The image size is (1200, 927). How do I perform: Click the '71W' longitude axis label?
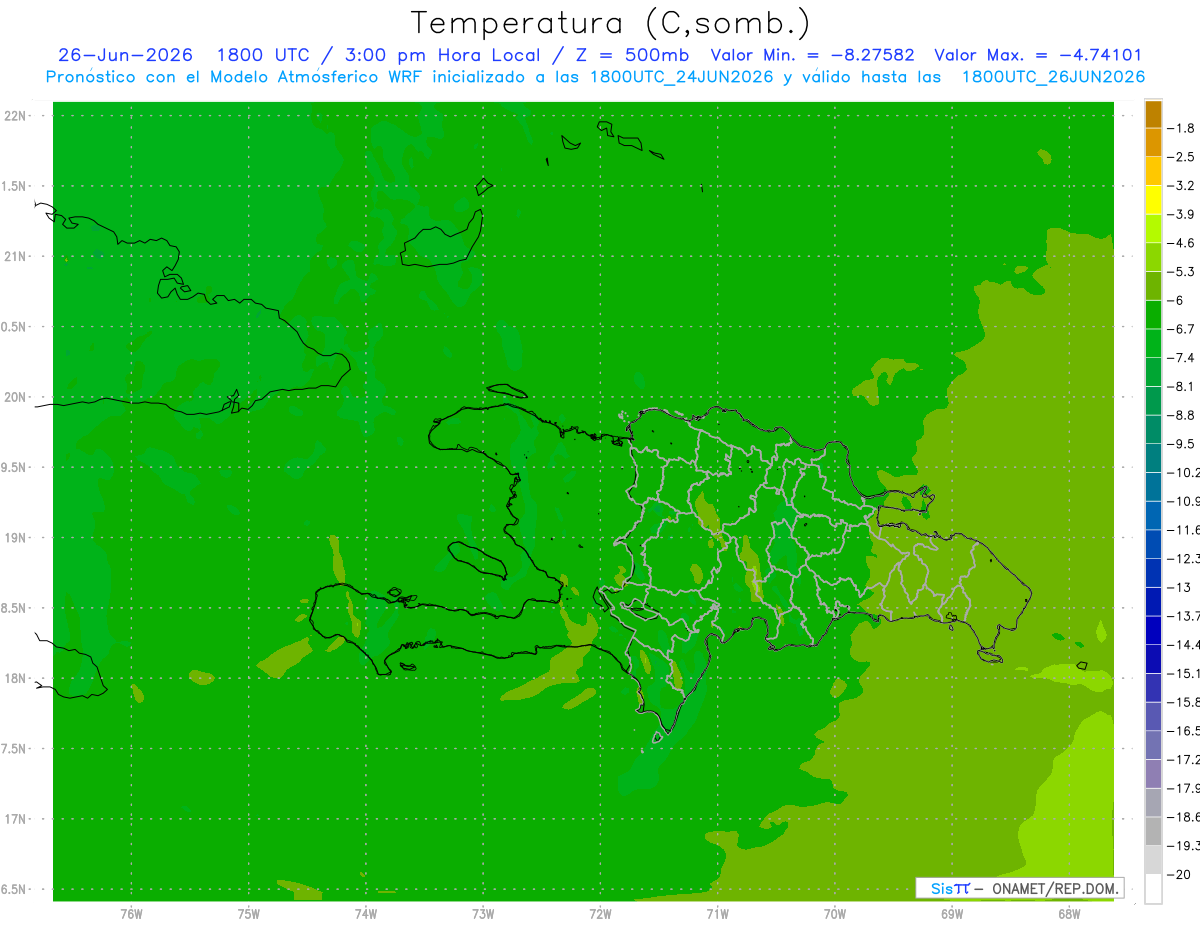point(717,913)
